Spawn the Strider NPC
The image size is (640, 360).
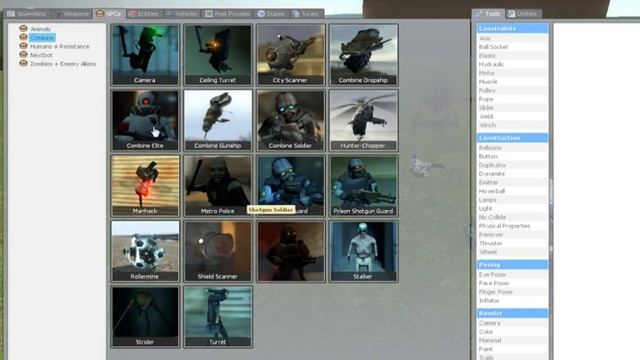tap(145, 317)
